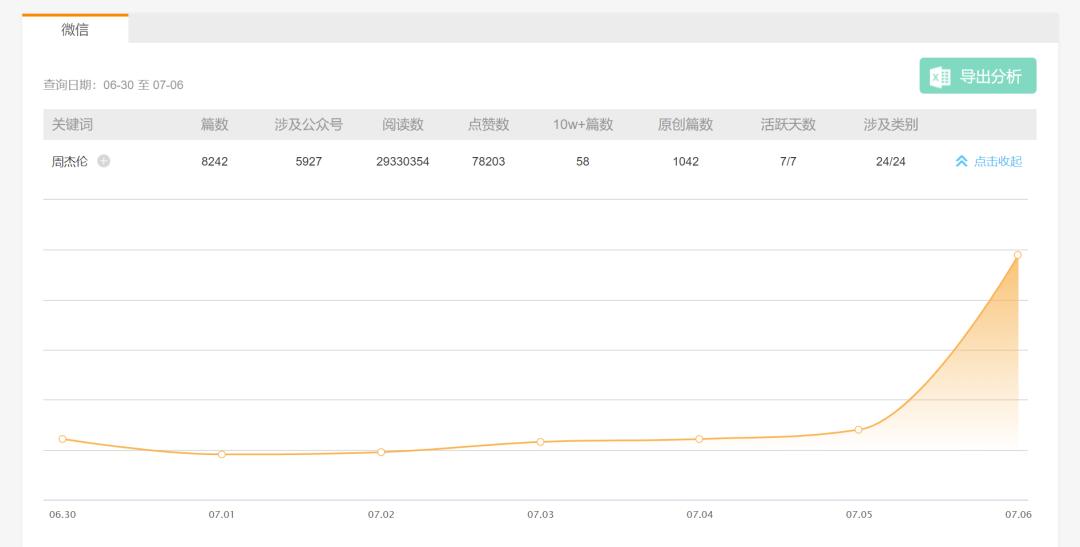Select chart data point for 07.03
Image resolution: width=1080 pixels, height=547 pixels.
coord(540,442)
